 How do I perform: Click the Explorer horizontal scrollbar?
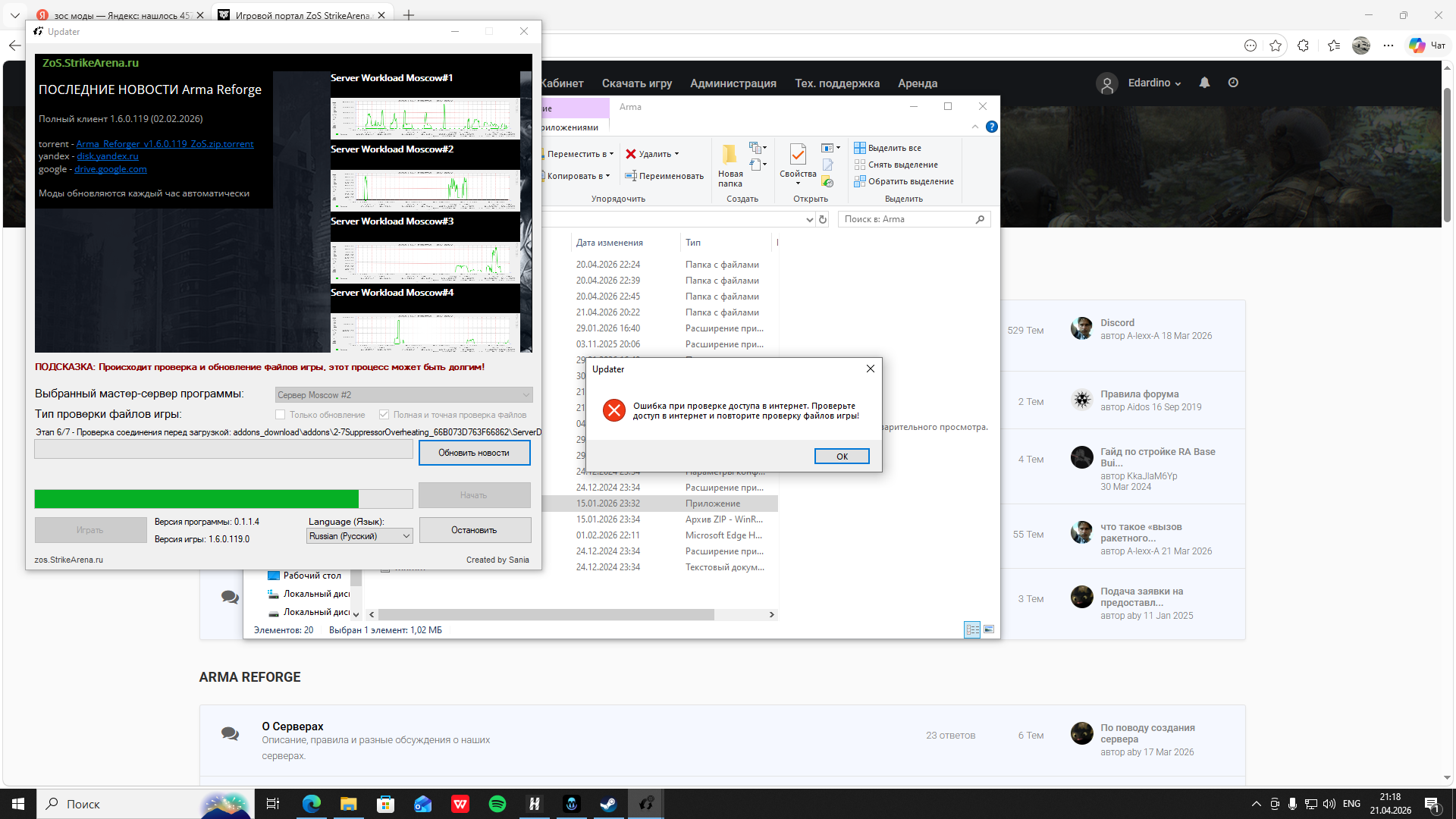click(546, 614)
